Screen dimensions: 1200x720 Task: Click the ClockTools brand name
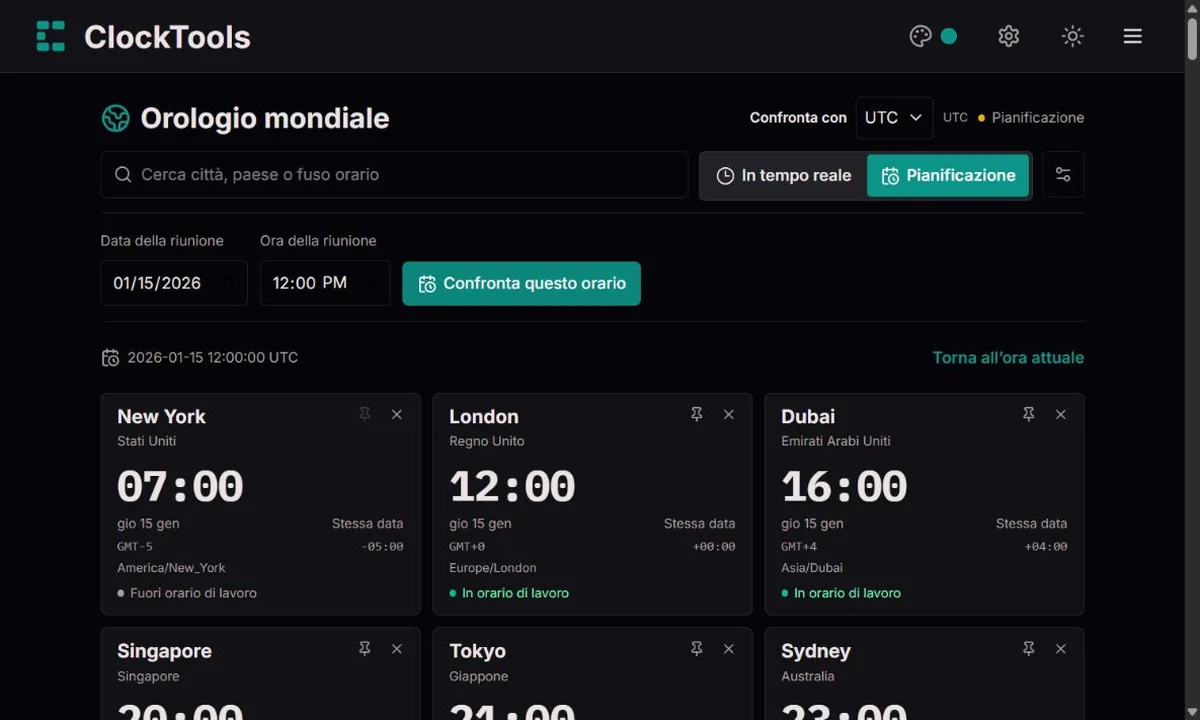click(x=167, y=37)
